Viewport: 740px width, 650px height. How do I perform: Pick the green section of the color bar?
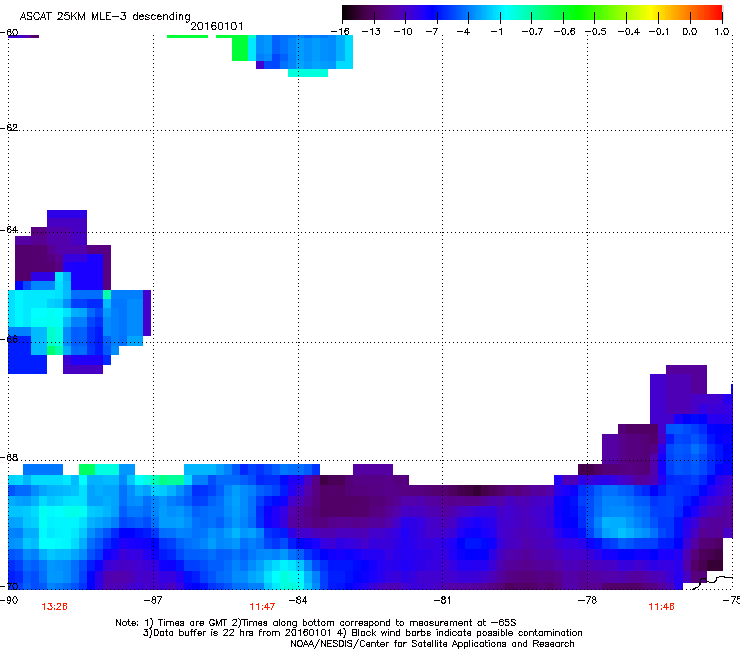click(x=578, y=12)
